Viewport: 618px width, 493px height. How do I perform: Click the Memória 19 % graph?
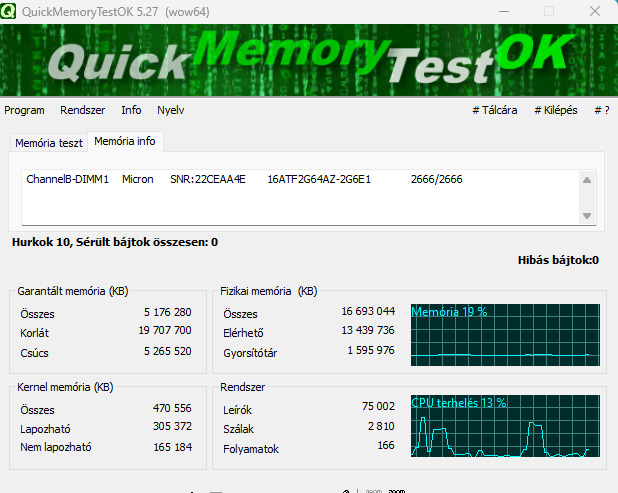click(505, 335)
